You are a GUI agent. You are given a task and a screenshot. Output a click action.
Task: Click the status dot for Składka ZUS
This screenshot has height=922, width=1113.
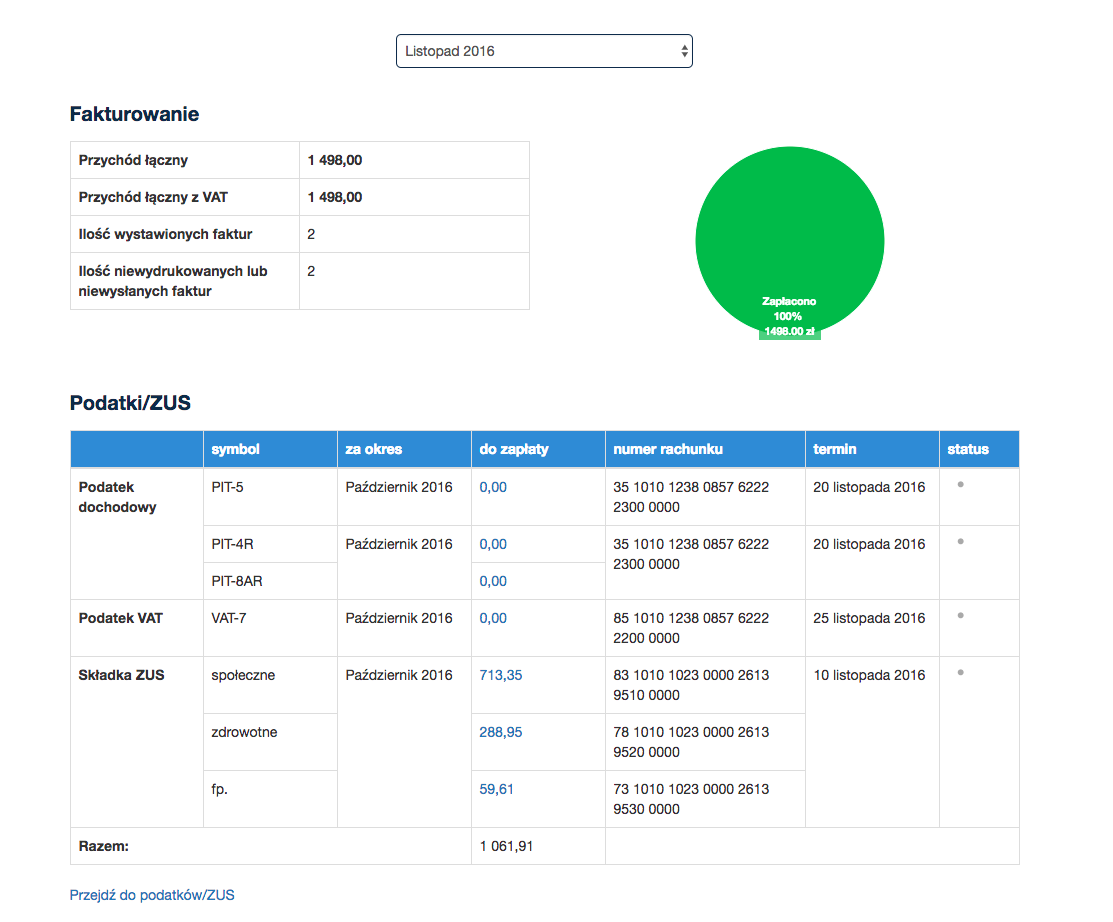point(960,672)
